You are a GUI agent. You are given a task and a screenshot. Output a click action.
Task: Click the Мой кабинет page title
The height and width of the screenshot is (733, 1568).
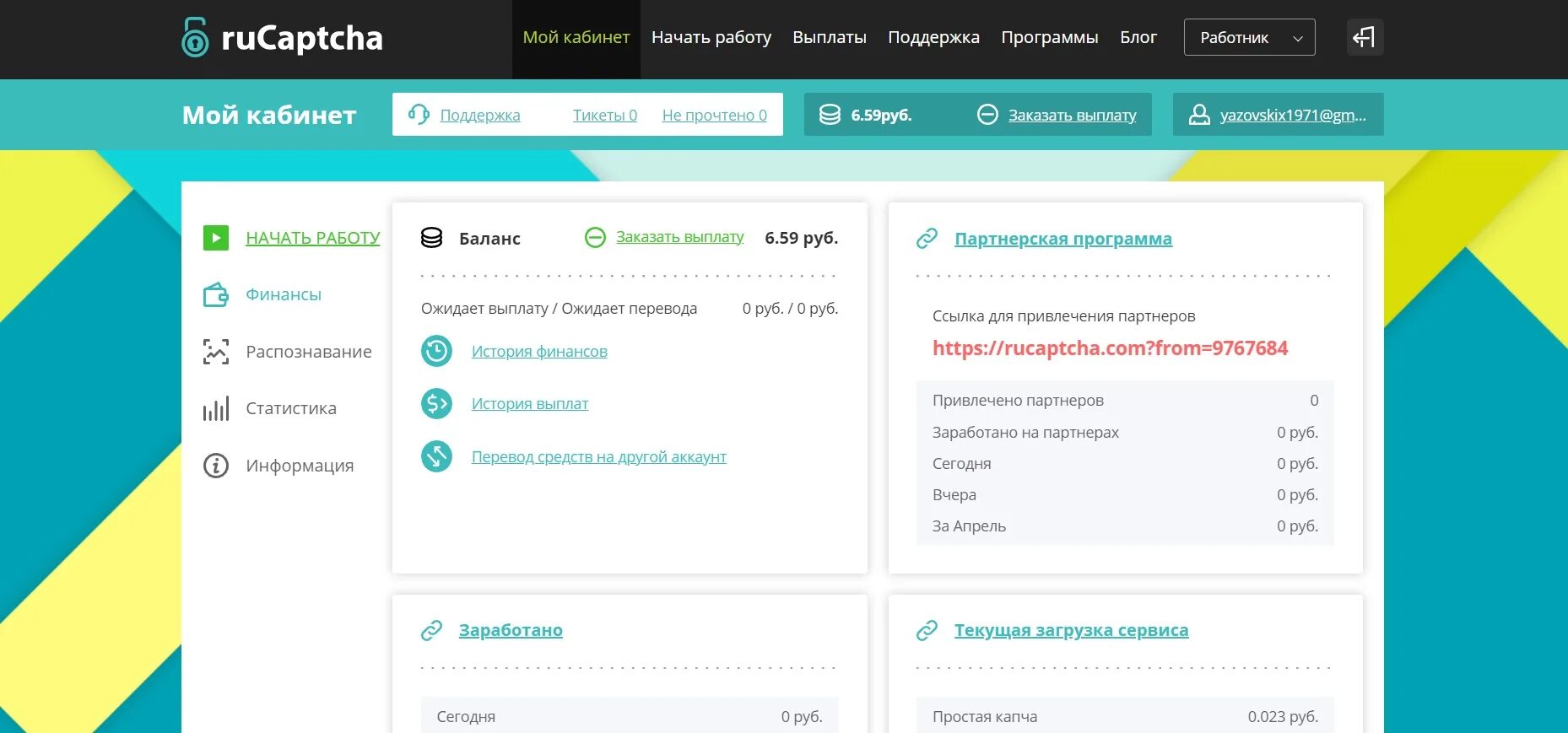pyautogui.click(x=269, y=115)
